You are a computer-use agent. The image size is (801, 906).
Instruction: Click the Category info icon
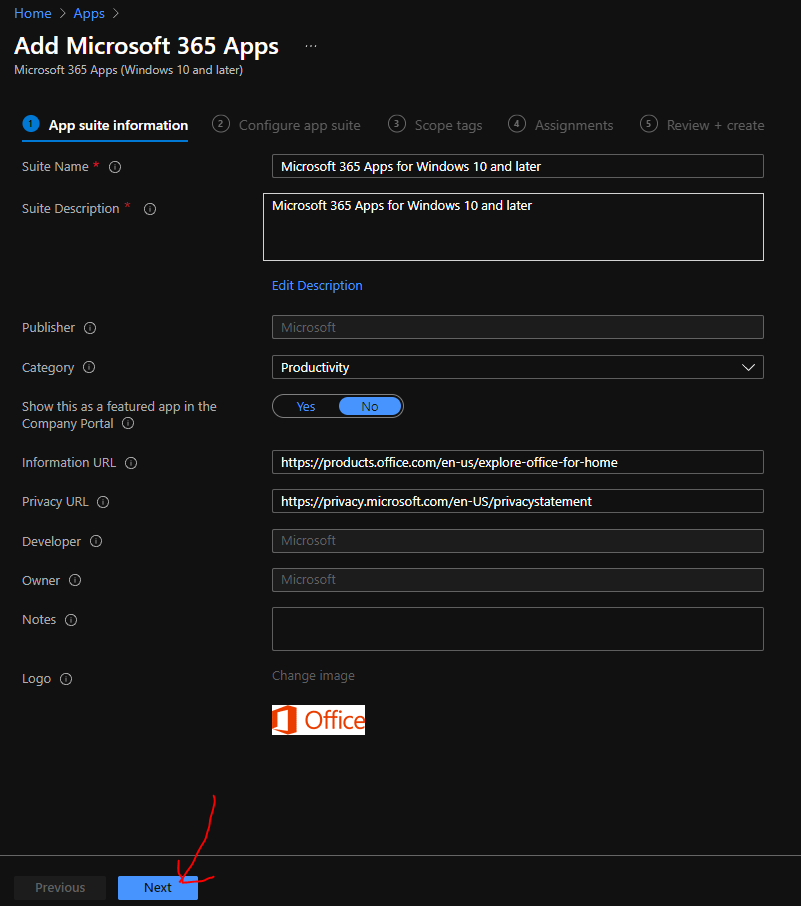click(88, 367)
